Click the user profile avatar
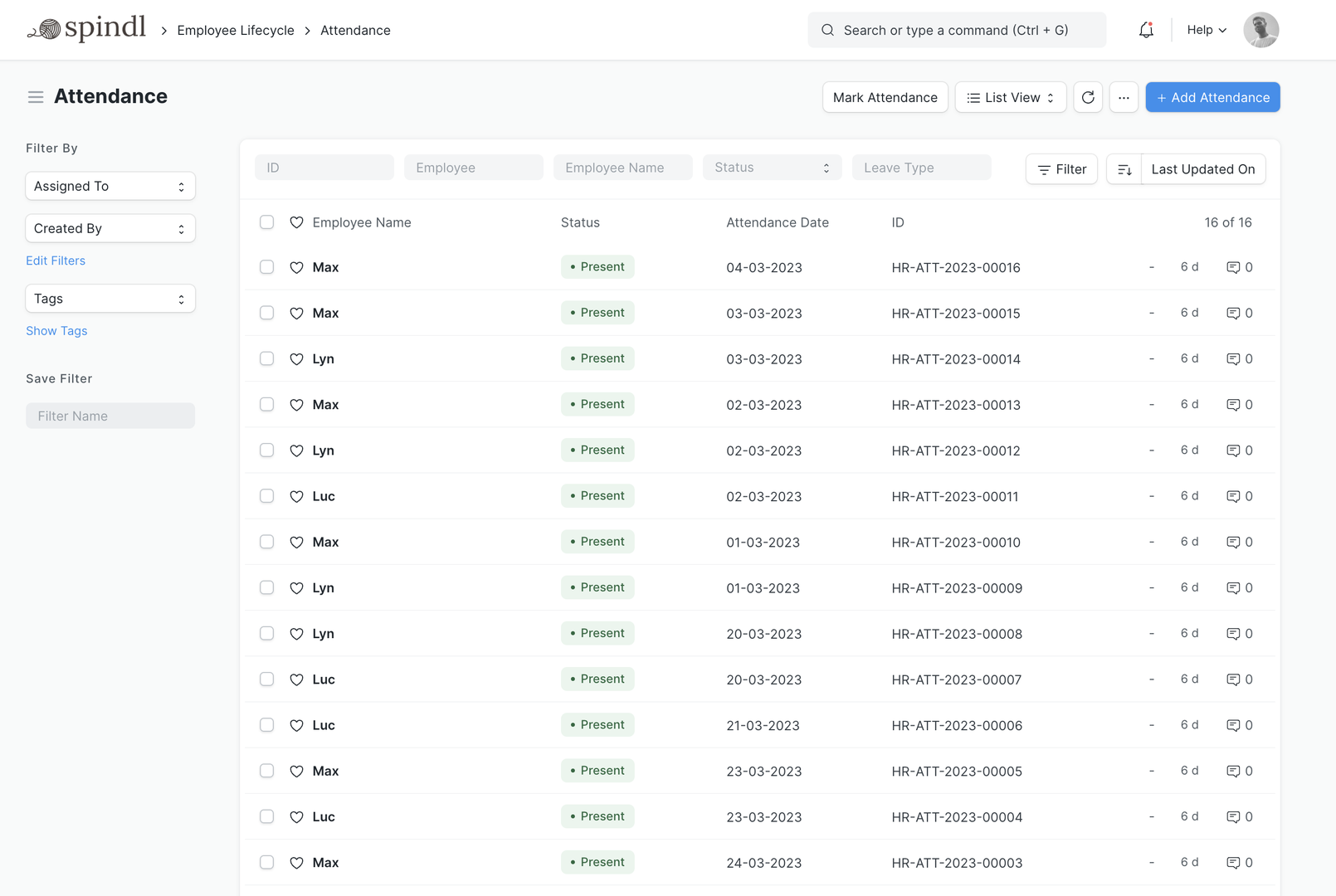Viewport: 1336px width, 896px height. pyautogui.click(x=1260, y=30)
